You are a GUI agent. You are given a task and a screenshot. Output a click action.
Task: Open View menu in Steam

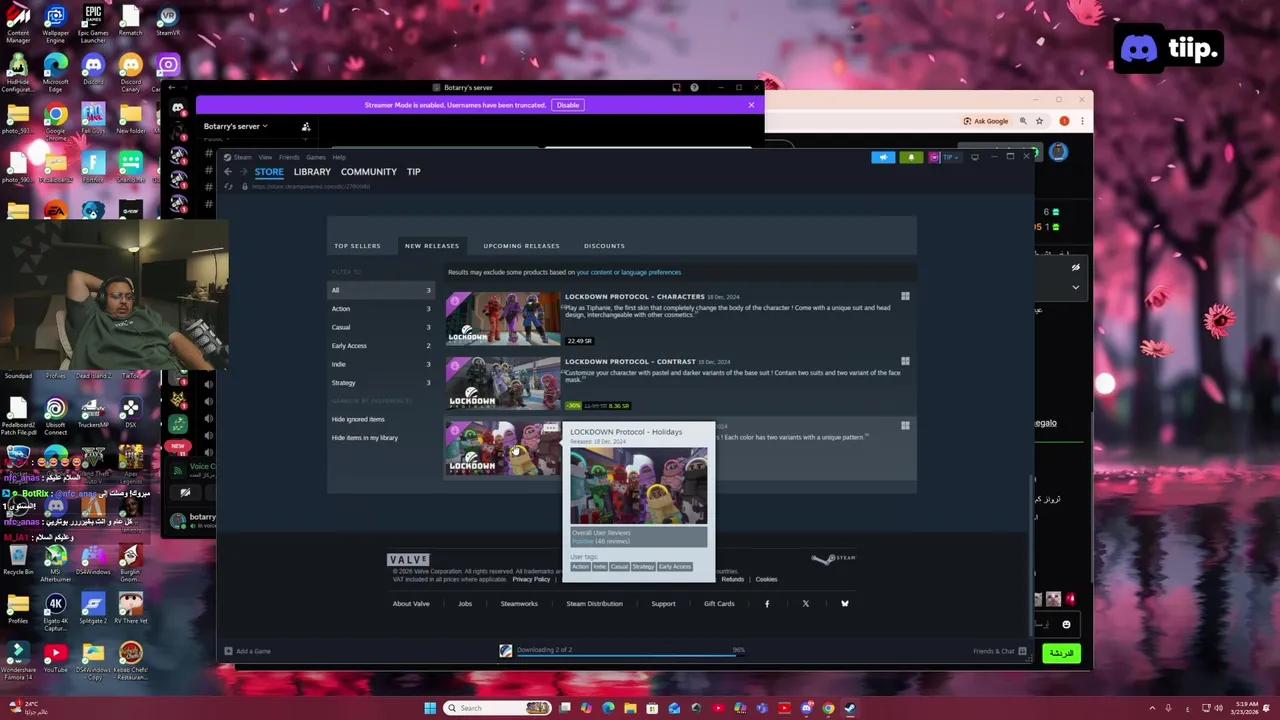(x=265, y=157)
